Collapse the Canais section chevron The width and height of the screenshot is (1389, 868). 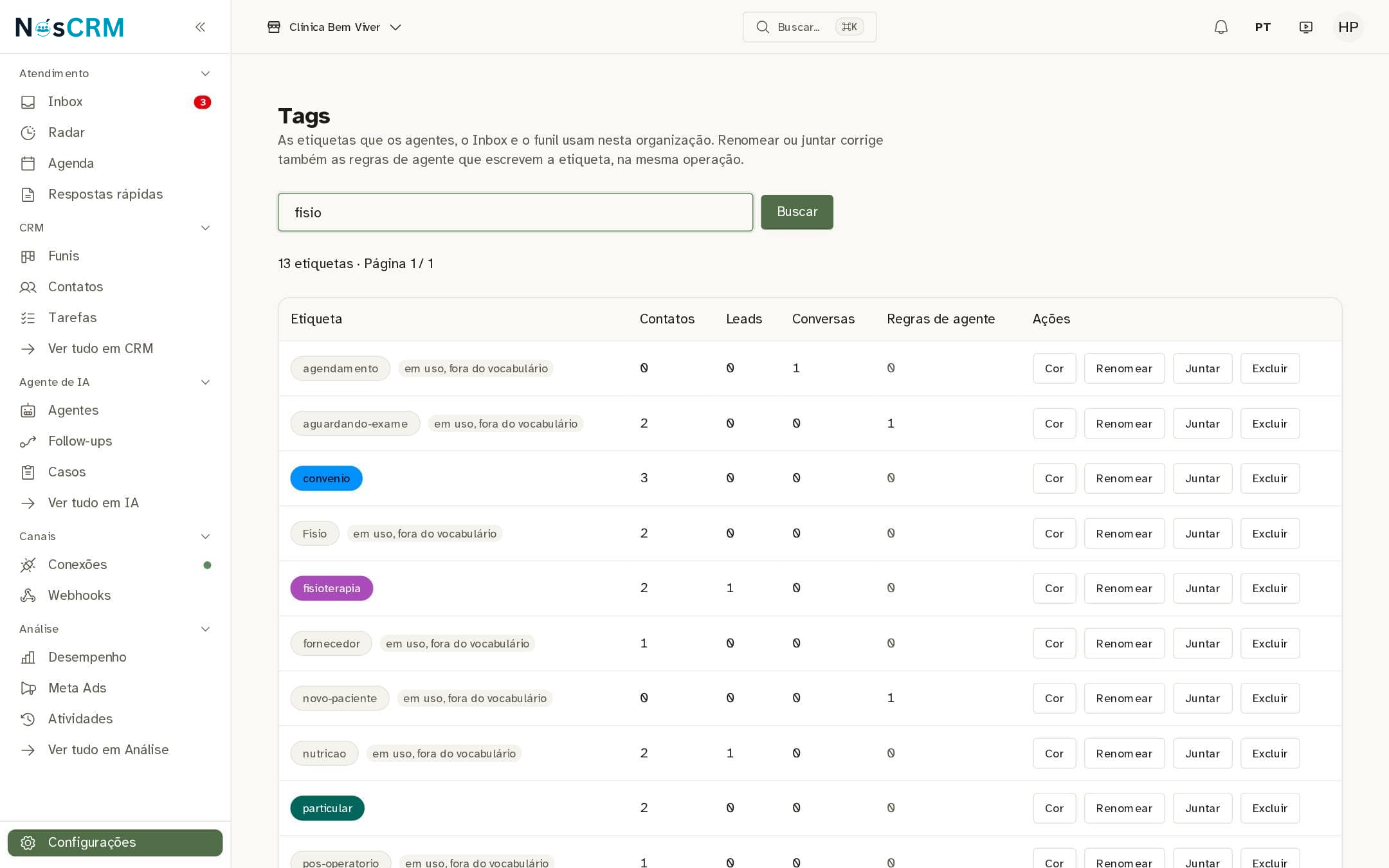pos(205,537)
